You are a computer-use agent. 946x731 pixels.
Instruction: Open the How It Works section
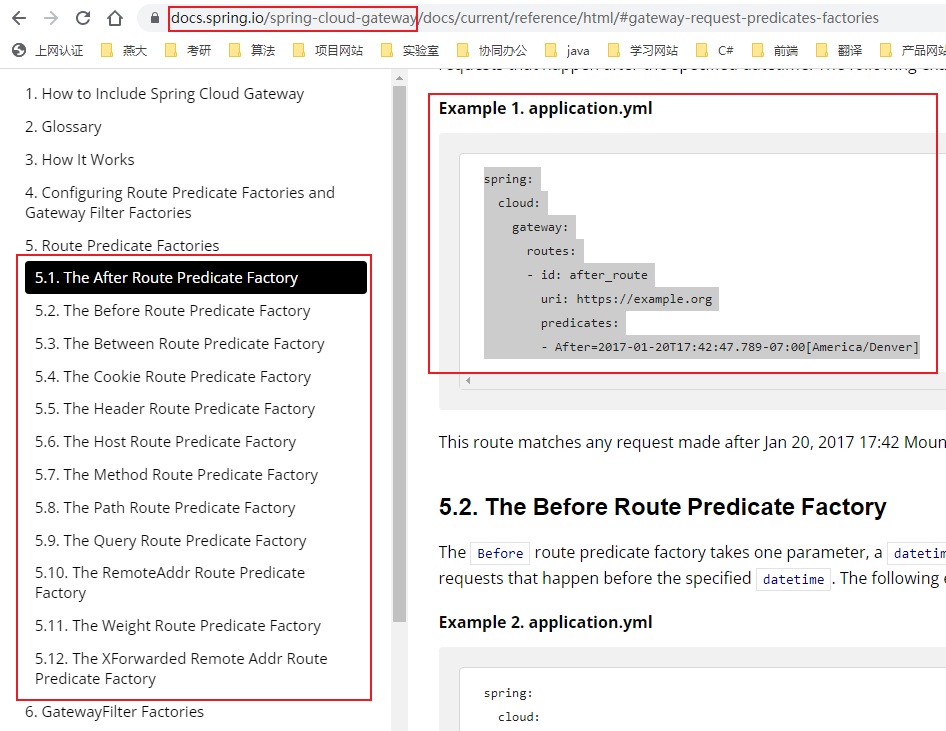[80, 160]
